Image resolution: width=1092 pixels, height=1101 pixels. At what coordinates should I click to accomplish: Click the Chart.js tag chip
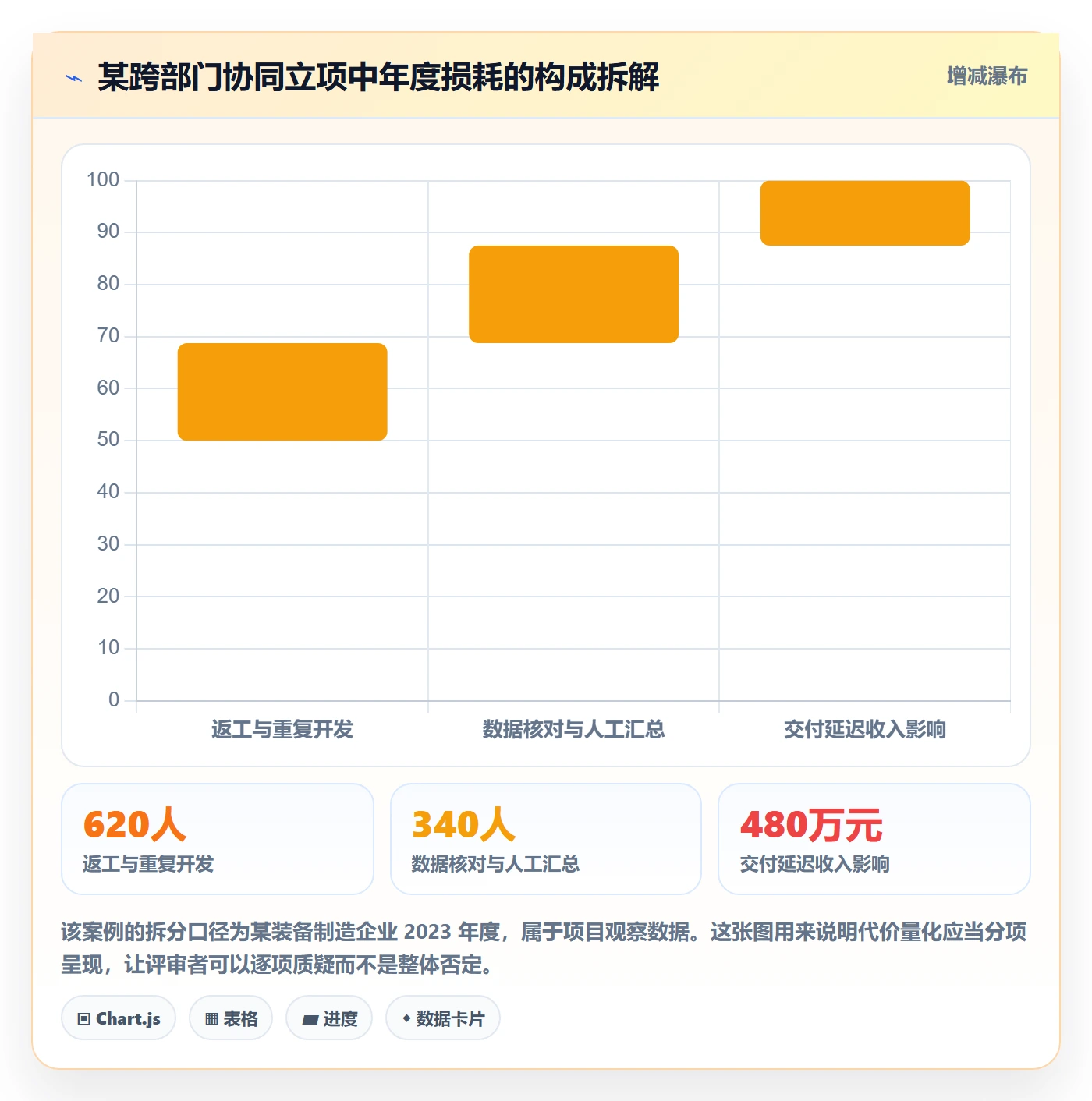tap(119, 1018)
